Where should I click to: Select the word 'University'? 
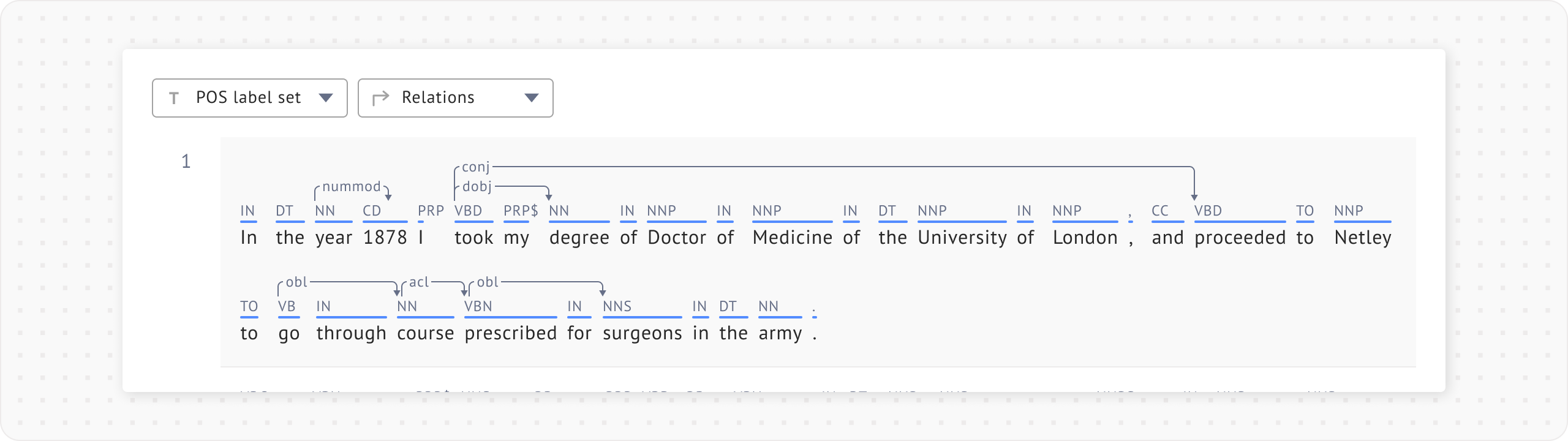(x=962, y=238)
